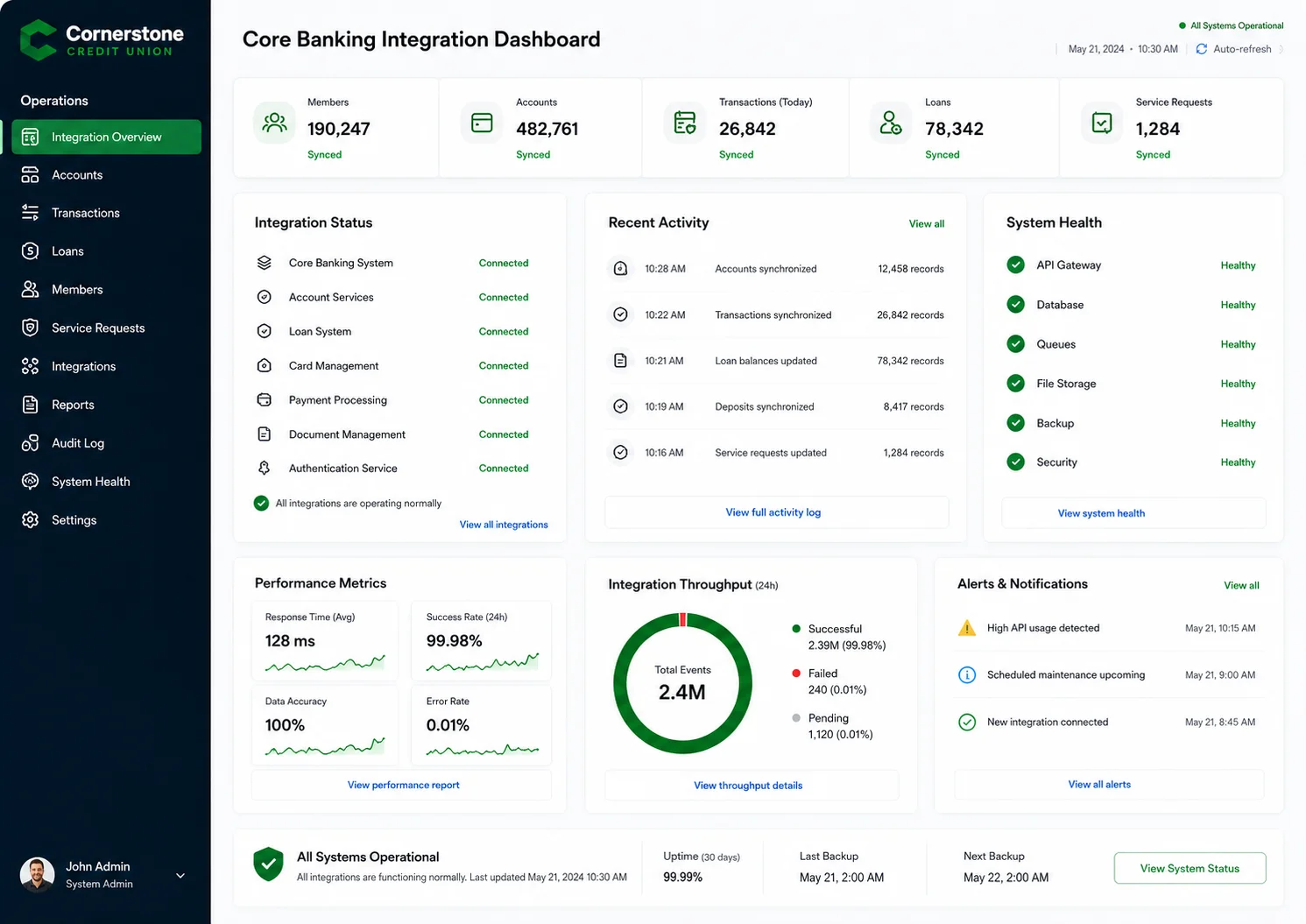This screenshot has width=1306, height=924.
Task: Click the View System Status button
Action: click(x=1190, y=868)
